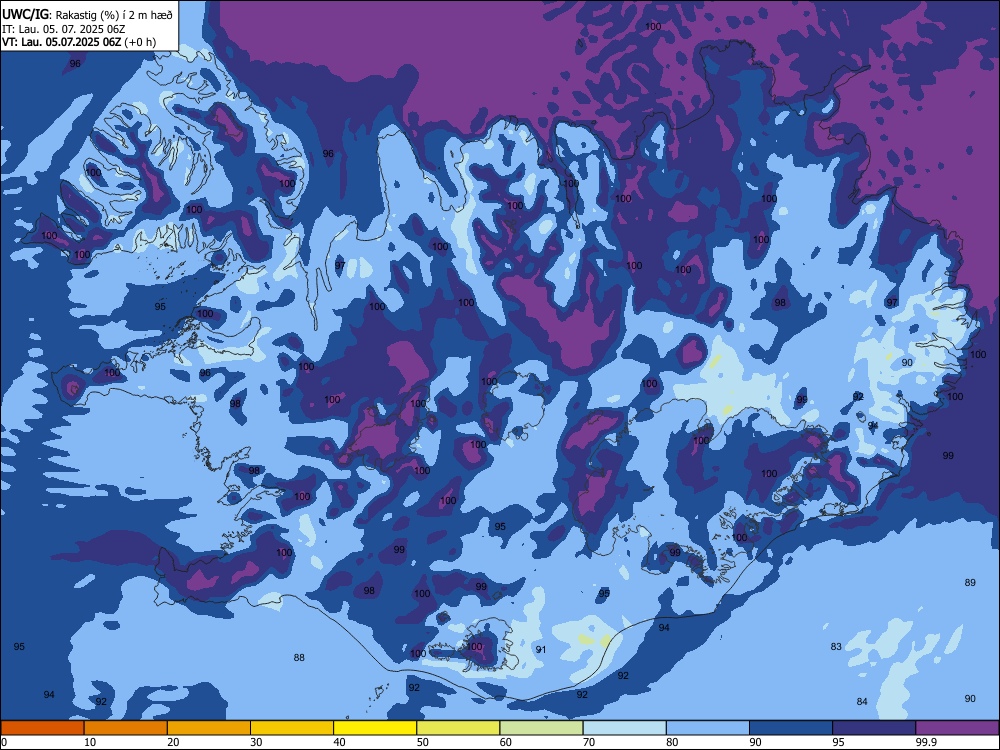
Task: Click the light blue 80–90 legend swatch
Action: (x=708, y=728)
